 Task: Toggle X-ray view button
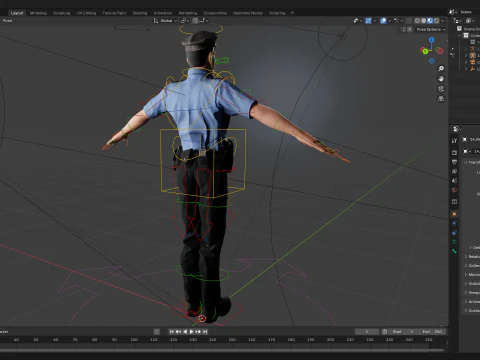(x=409, y=21)
